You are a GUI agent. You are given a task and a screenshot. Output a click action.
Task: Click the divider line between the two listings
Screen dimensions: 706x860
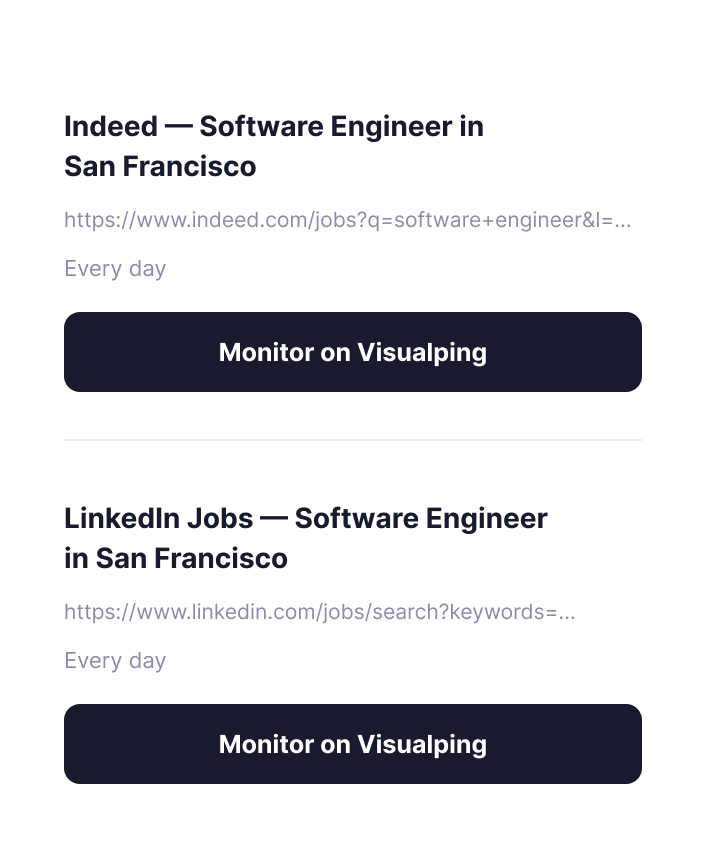(x=352, y=439)
